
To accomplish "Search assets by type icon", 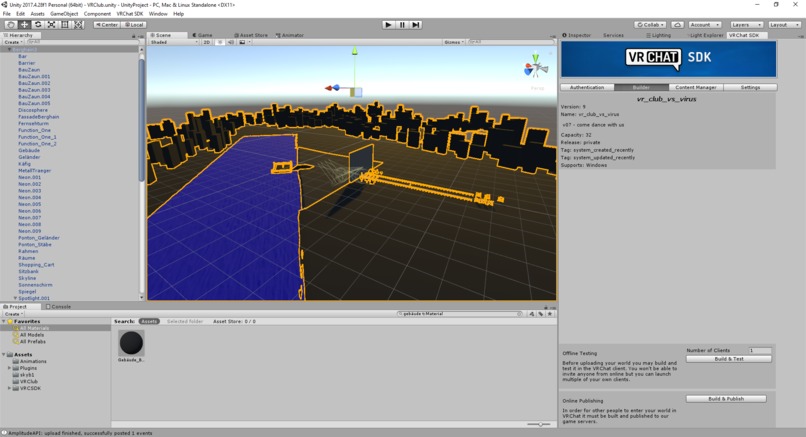I will [x=532, y=314].
